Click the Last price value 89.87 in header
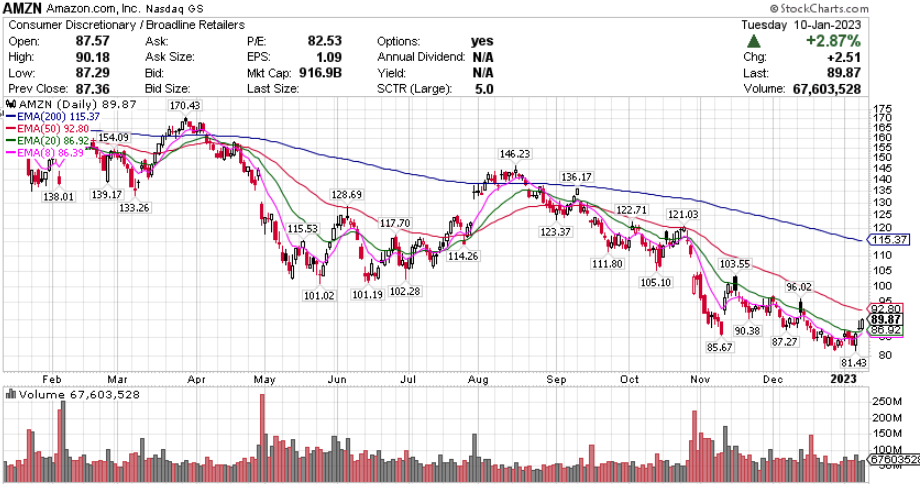 tap(843, 74)
